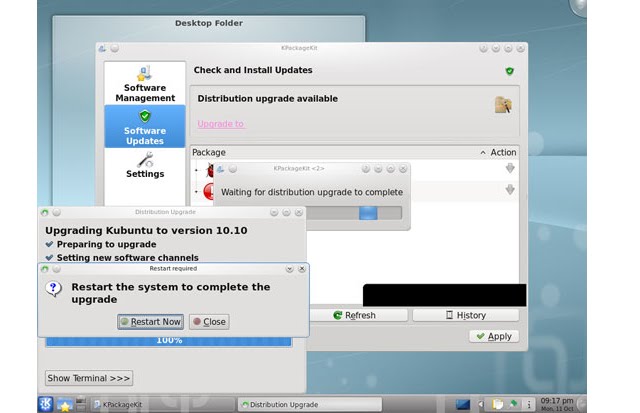Open the Settings section with wrench icon

pos(145,165)
